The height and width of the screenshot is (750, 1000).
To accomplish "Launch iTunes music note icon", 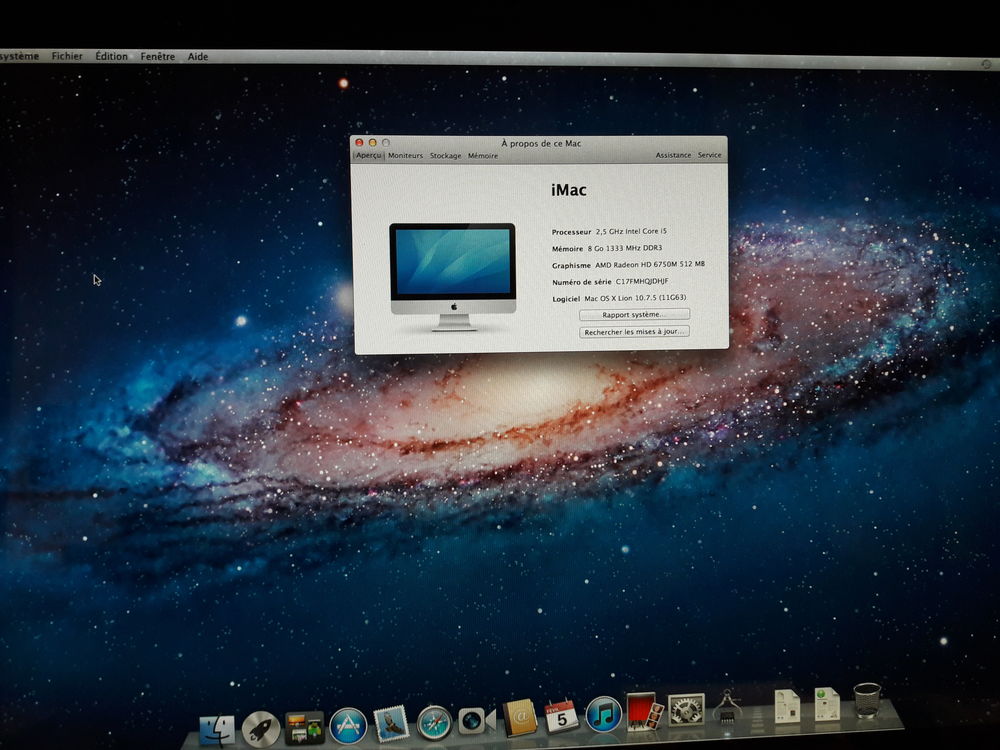I will 603,714.
